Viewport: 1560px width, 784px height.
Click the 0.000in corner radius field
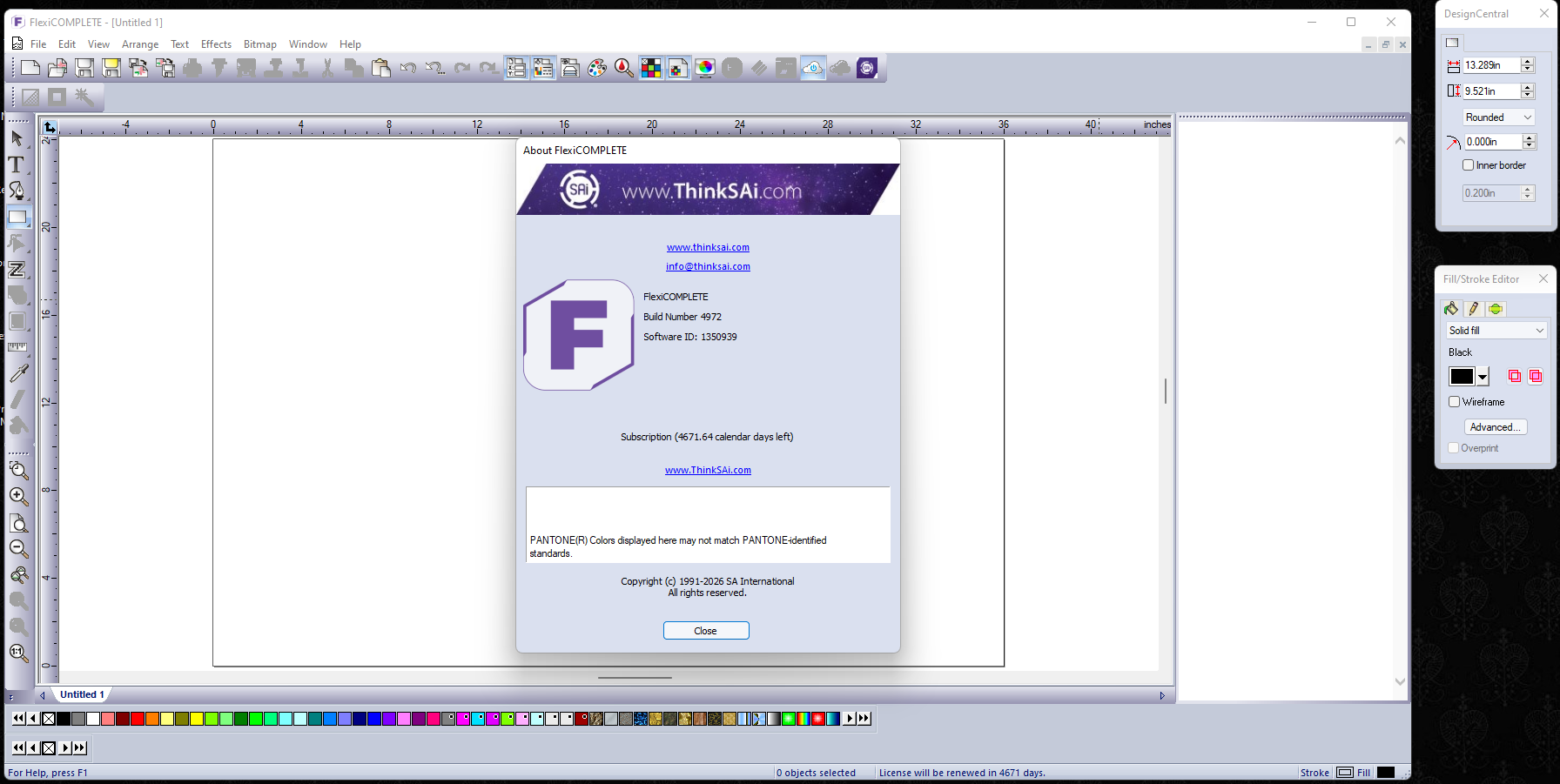click(x=1493, y=142)
